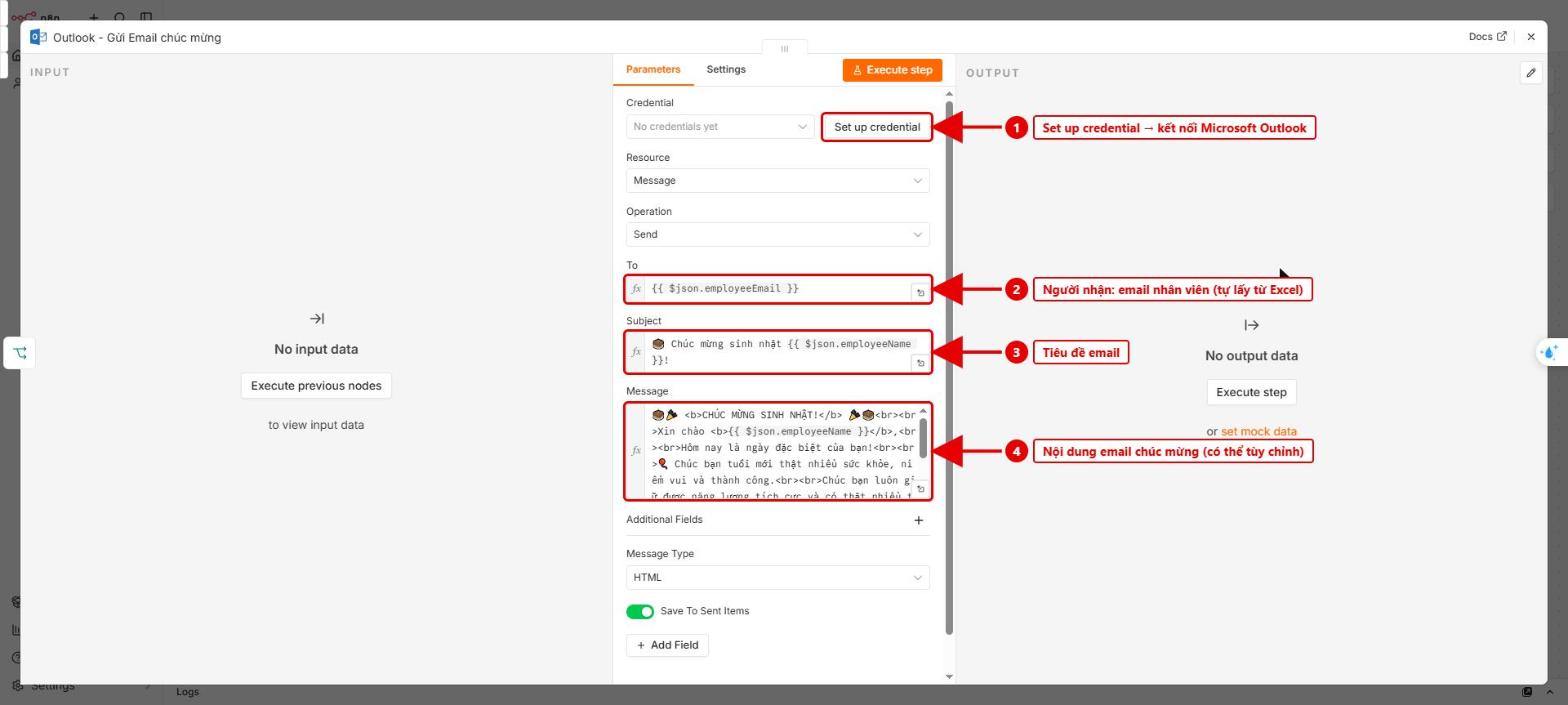Image resolution: width=1568 pixels, height=705 pixels.
Task: Click the orange Execute step button
Action: 892,70
